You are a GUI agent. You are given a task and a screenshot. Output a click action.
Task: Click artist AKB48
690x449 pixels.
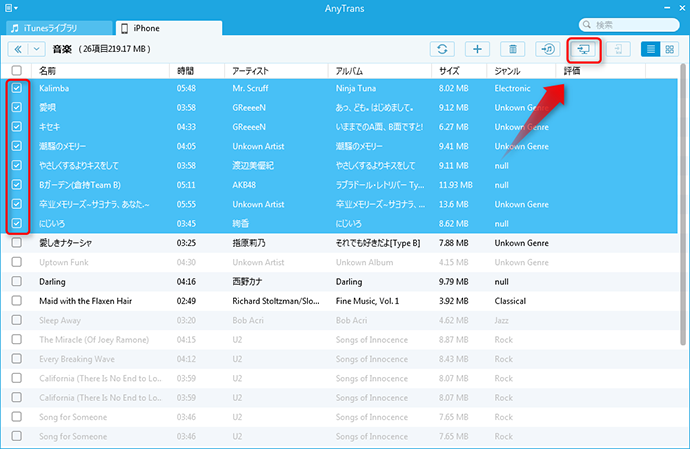[x=244, y=185]
